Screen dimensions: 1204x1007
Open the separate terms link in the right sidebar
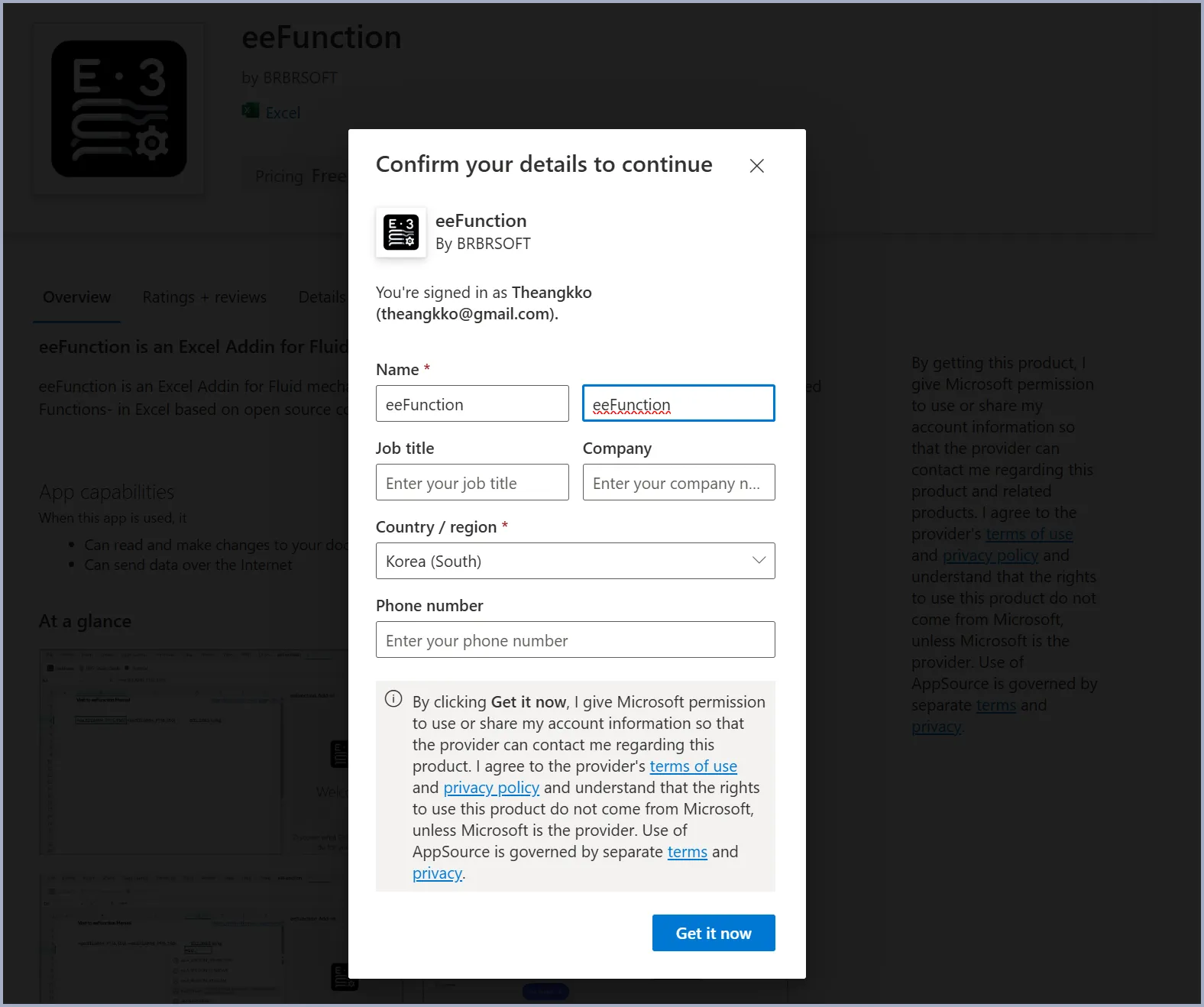pyautogui.click(x=996, y=705)
